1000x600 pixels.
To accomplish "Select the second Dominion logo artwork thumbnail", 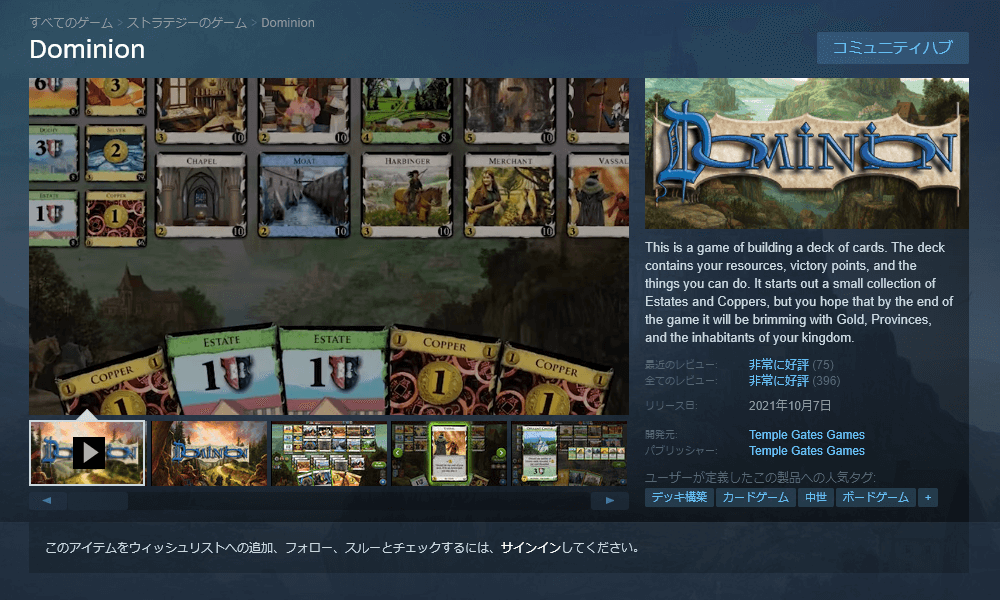I will [x=209, y=453].
